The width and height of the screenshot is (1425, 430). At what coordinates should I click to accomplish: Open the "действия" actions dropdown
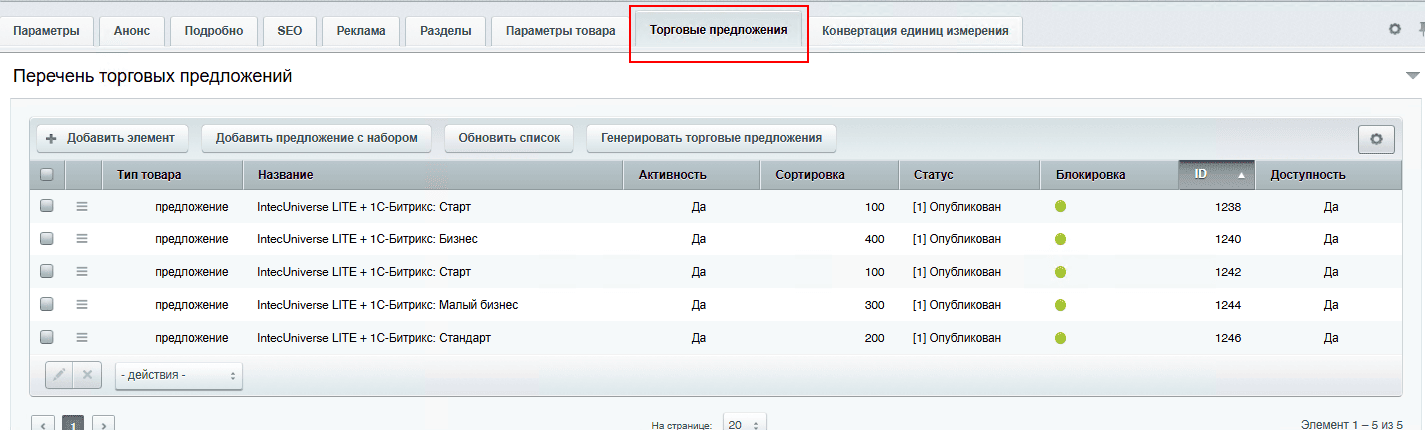(x=179, y=375)
